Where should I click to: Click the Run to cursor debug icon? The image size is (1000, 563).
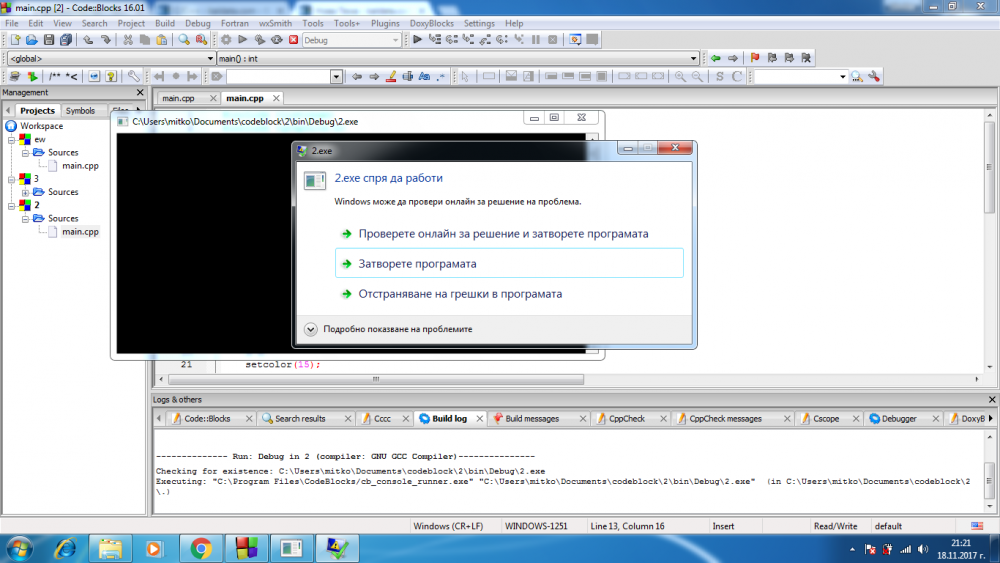click(x=434, y=40)
